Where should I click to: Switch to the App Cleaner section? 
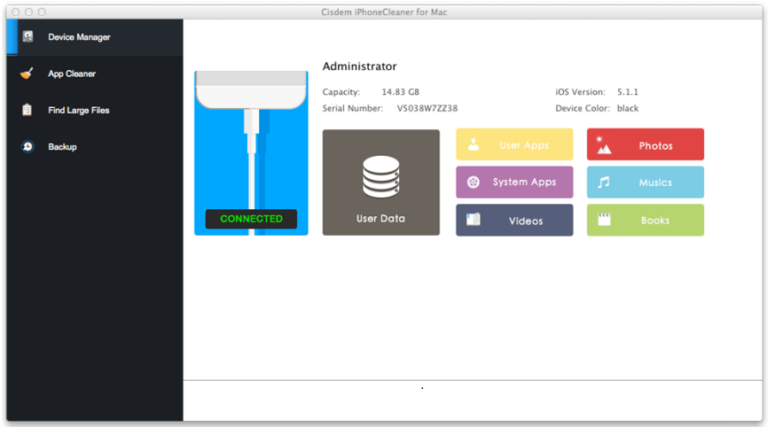72,73
